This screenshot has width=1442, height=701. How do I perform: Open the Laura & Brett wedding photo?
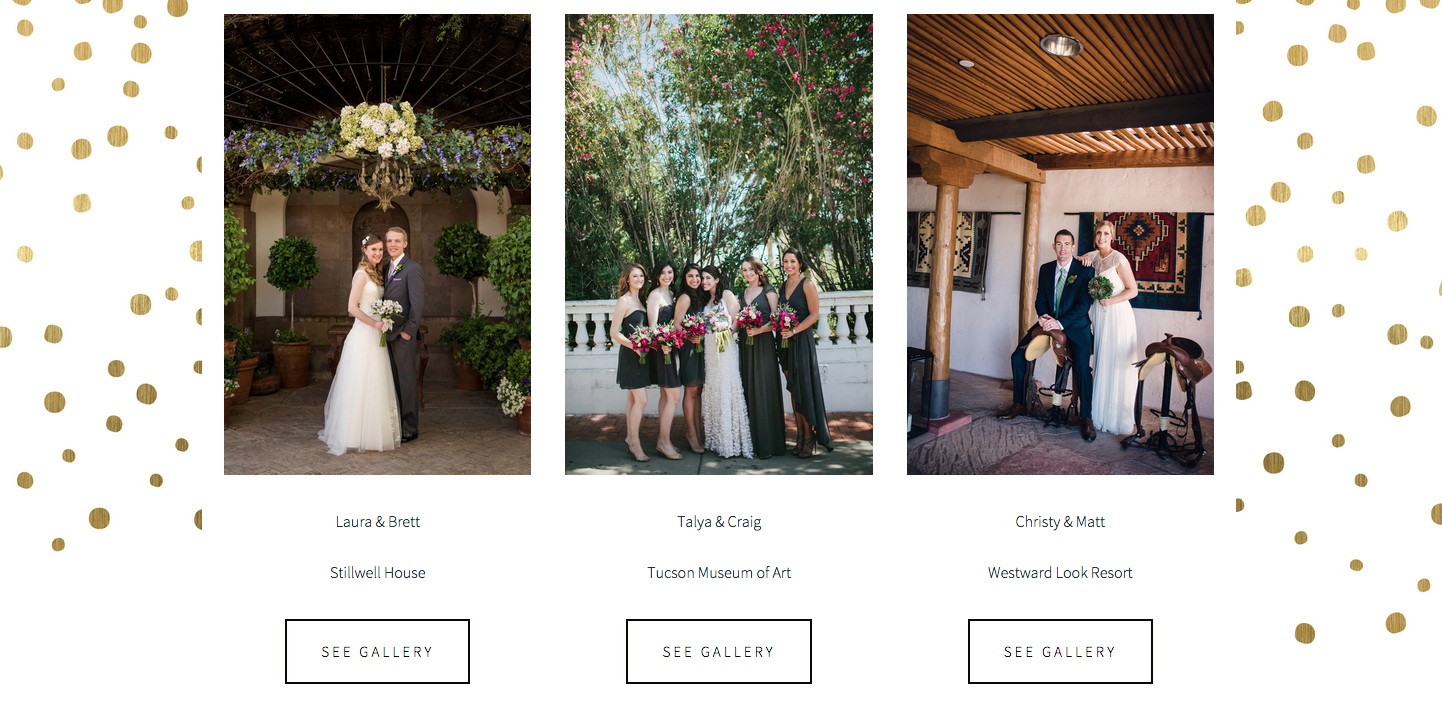377,244
